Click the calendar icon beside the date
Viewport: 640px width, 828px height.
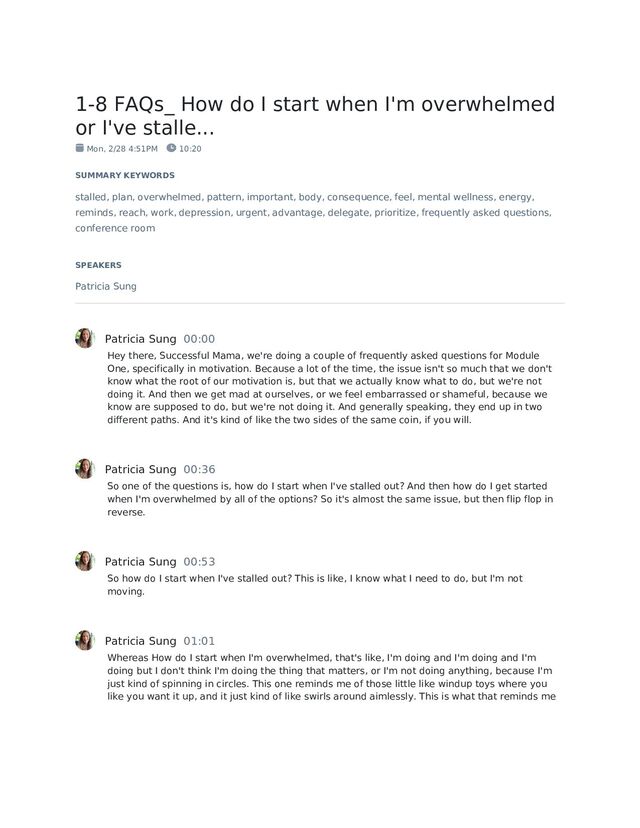80,148
